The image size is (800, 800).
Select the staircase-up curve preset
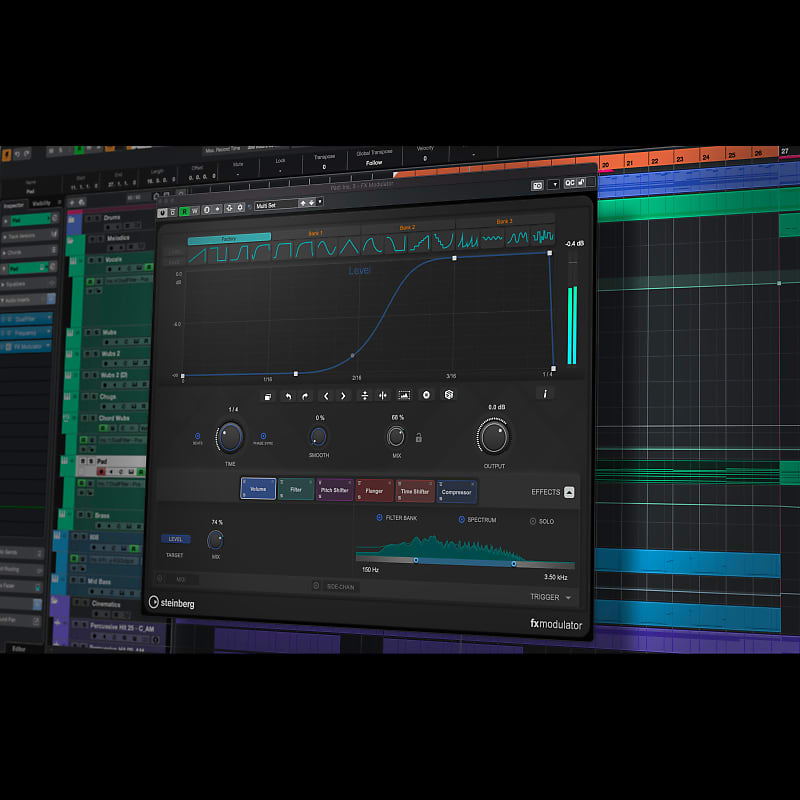(419, 243)
